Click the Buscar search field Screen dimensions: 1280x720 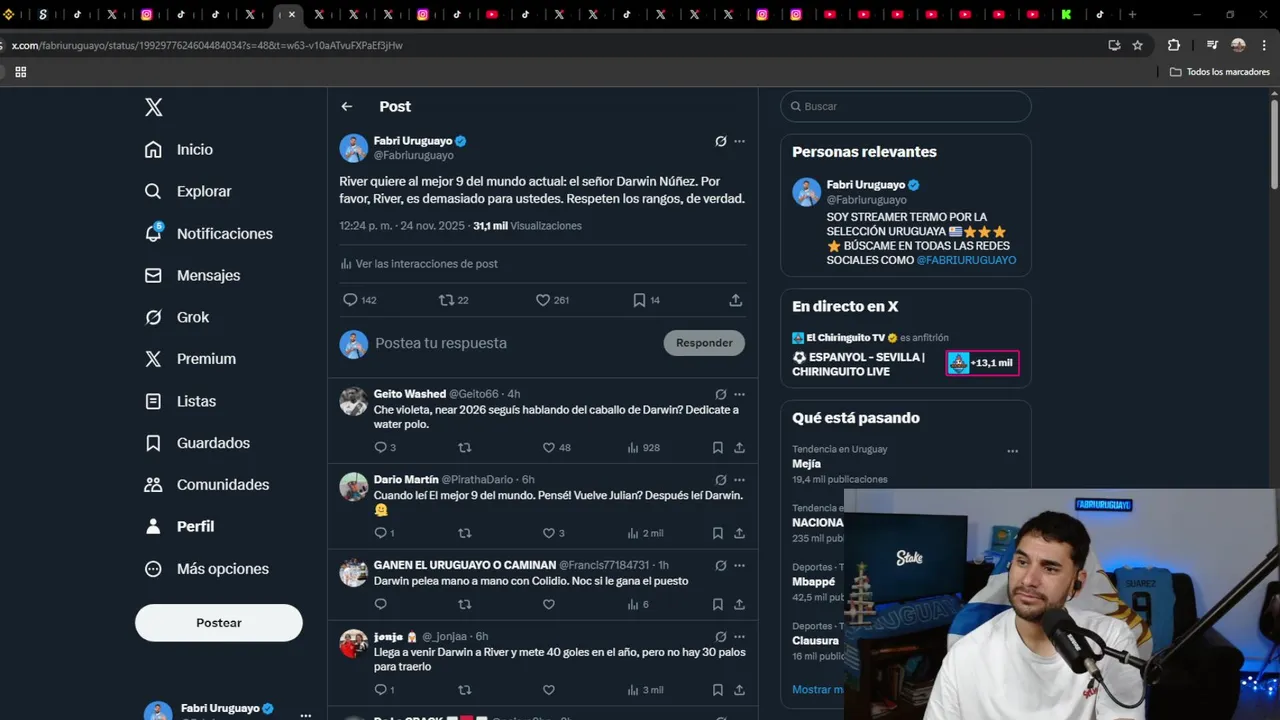coord(906,106)
